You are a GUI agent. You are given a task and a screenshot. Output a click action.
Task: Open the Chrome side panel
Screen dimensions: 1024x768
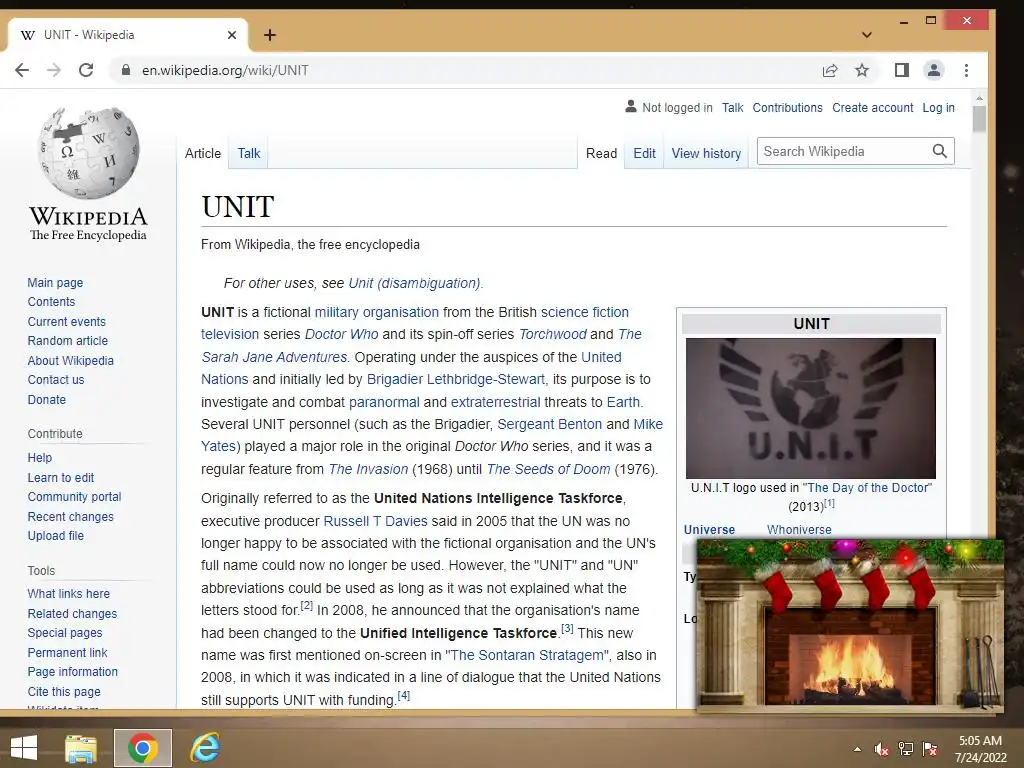902,71
